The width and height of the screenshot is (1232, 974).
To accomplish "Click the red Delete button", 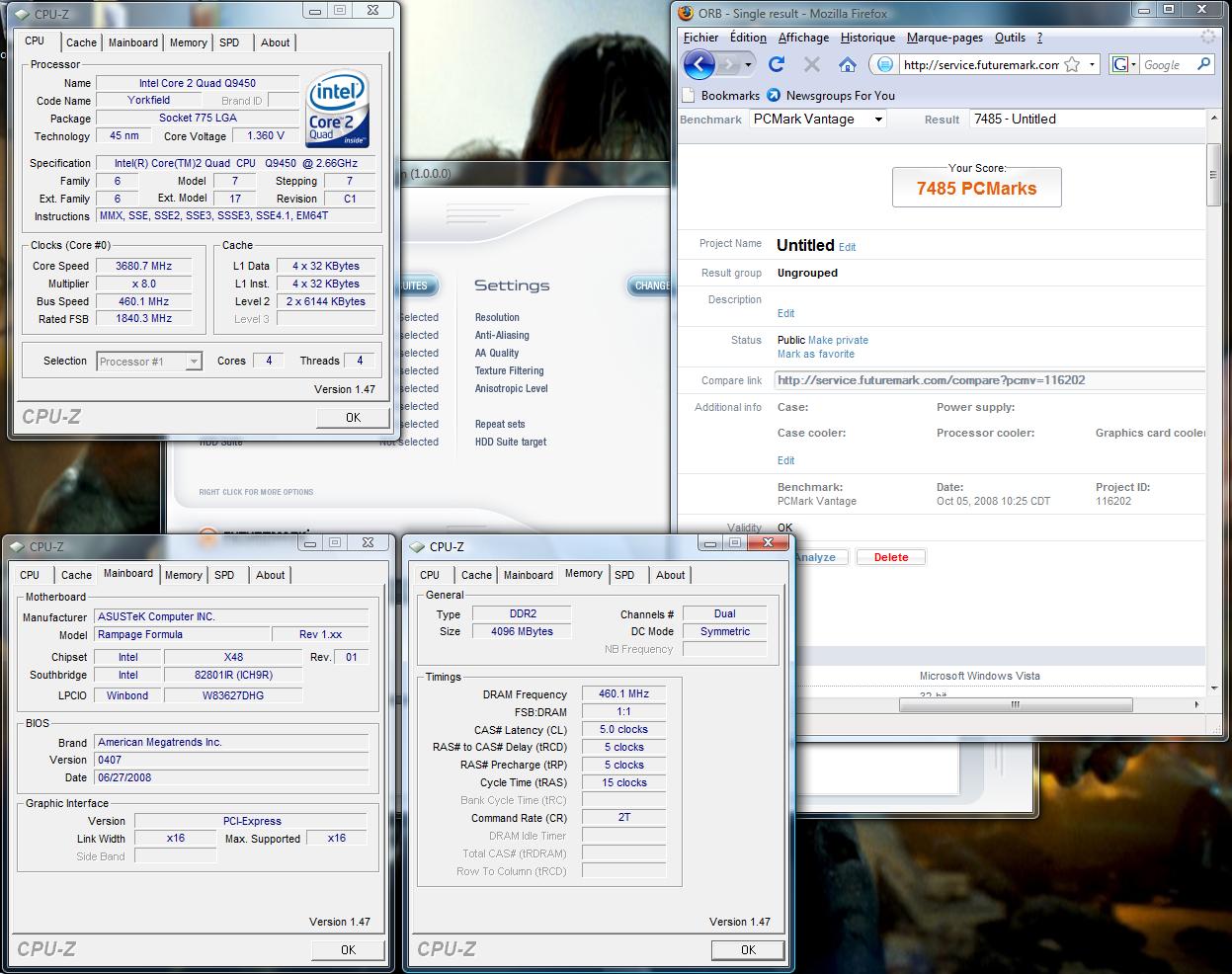I will (890, 557).
